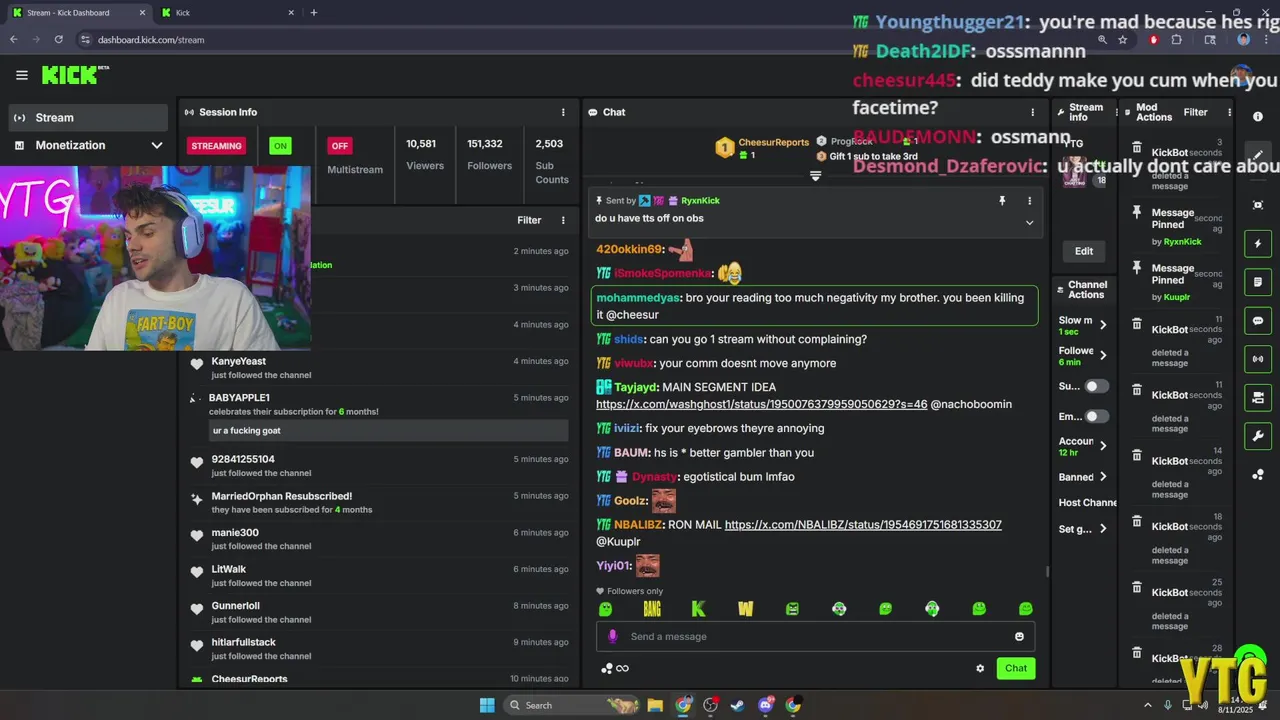This screenshot has height=720, width=1280.
Task: Click the chat scrollbar
Action: coord(1047,572)
